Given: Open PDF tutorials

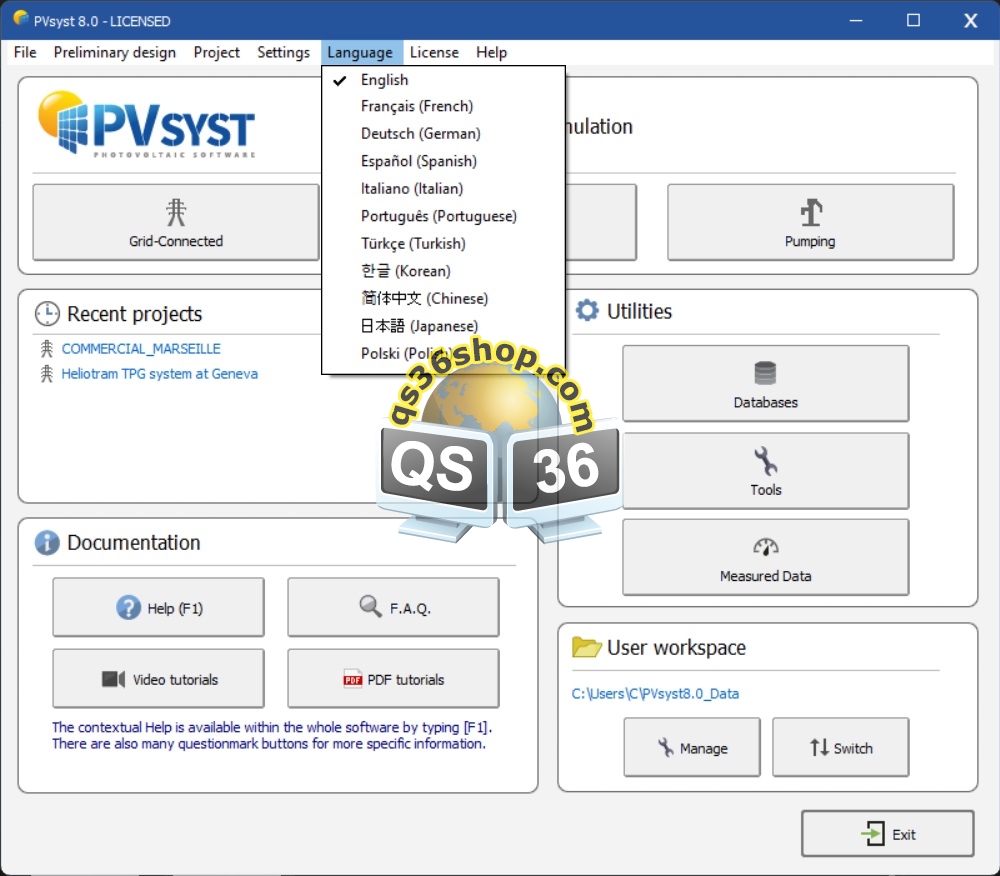Looking at the screenshot, I should [393, 678].
